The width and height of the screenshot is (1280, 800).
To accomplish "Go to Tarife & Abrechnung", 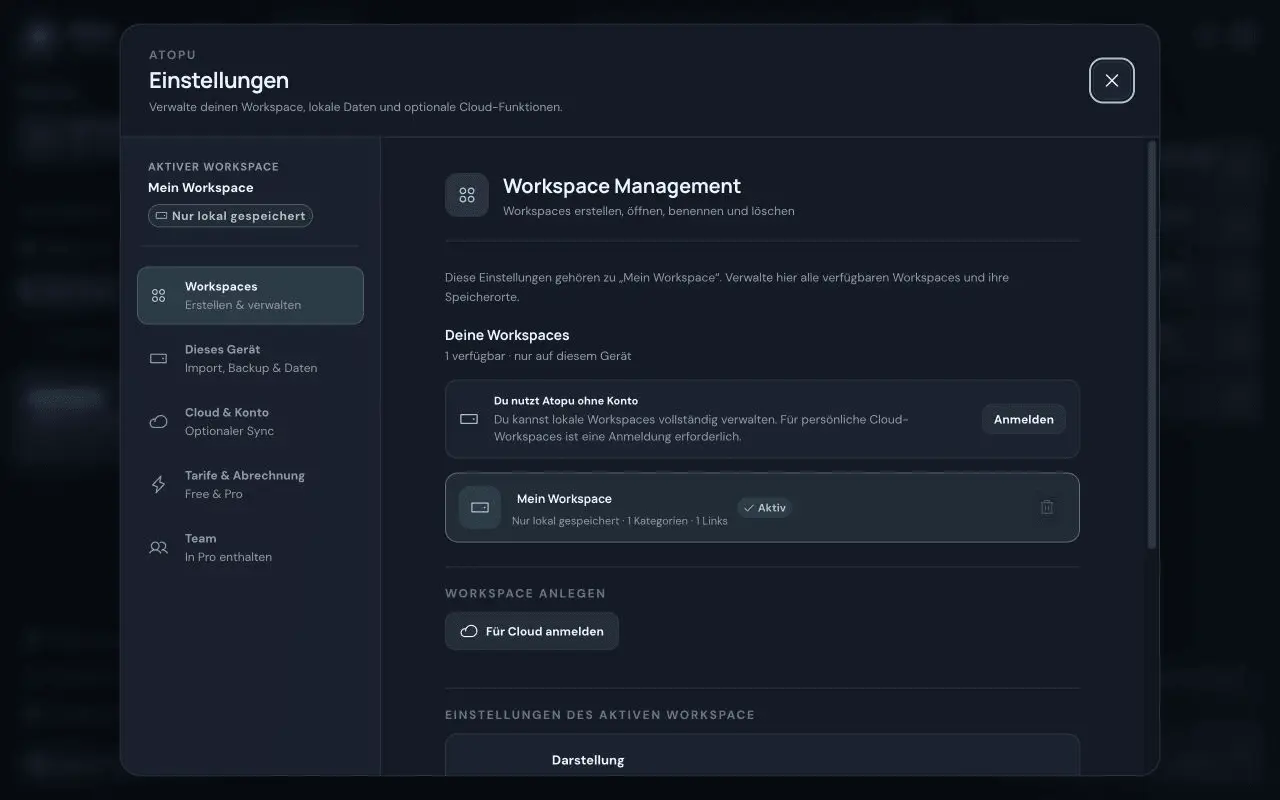I will (250, 484).
